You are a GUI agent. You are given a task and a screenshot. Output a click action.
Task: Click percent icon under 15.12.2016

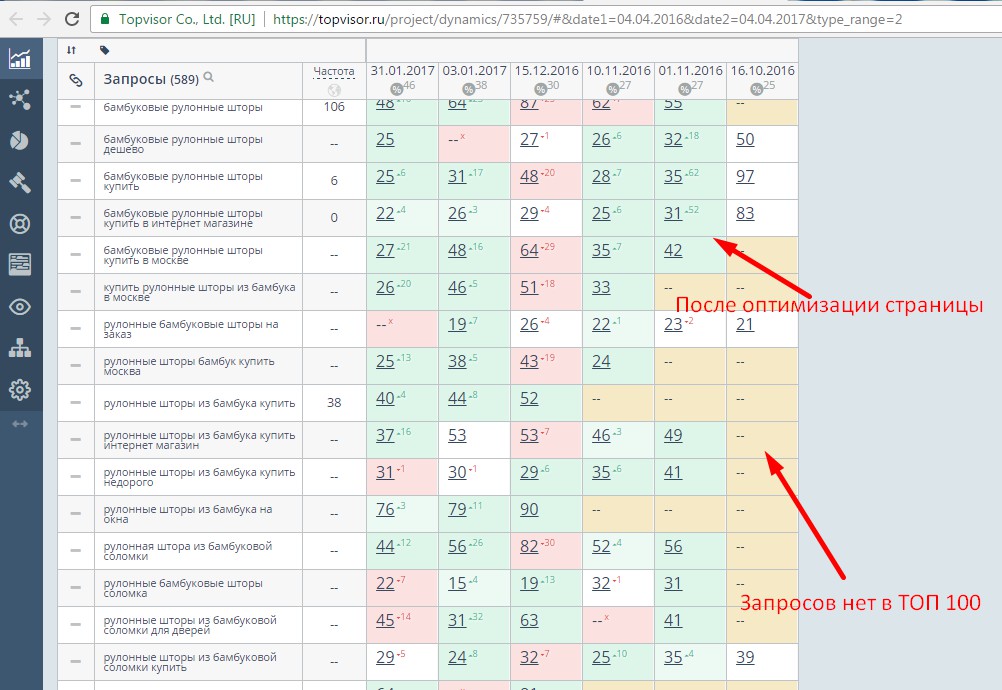[x=541, y=89]
